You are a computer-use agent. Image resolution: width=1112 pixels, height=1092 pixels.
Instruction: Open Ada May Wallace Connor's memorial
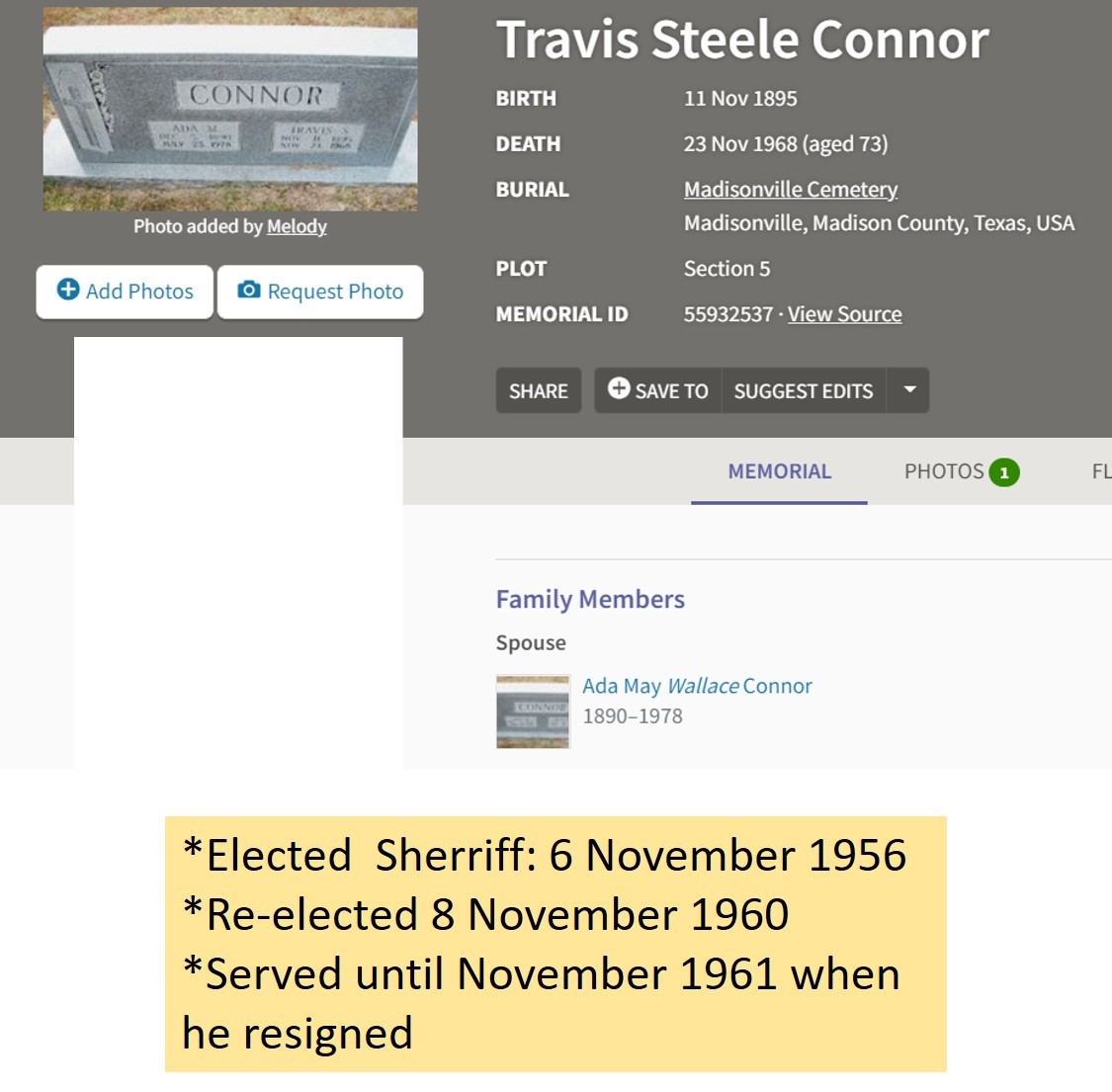[697, 686]
